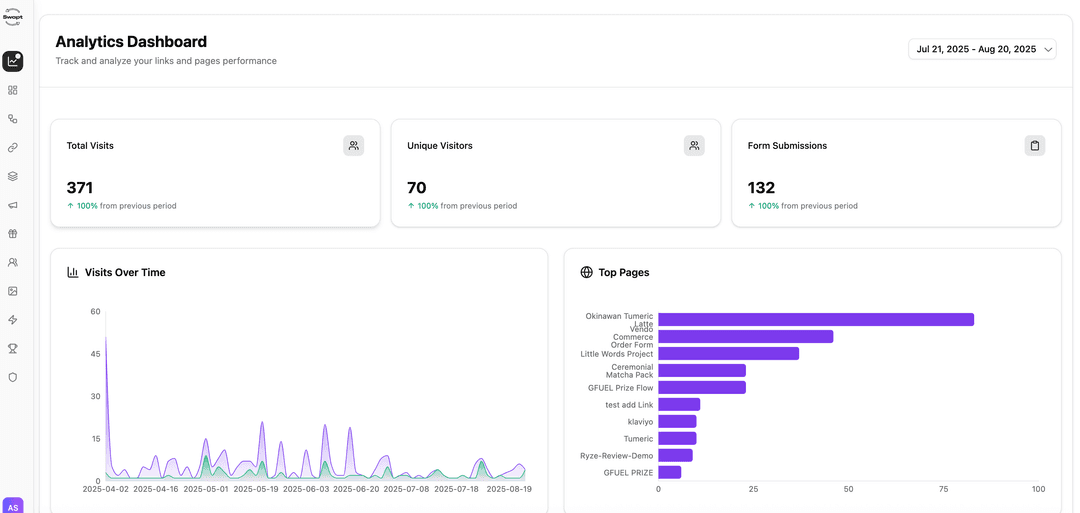Expand the date range dropdown

pyautogui.click(x=982, y=49)
